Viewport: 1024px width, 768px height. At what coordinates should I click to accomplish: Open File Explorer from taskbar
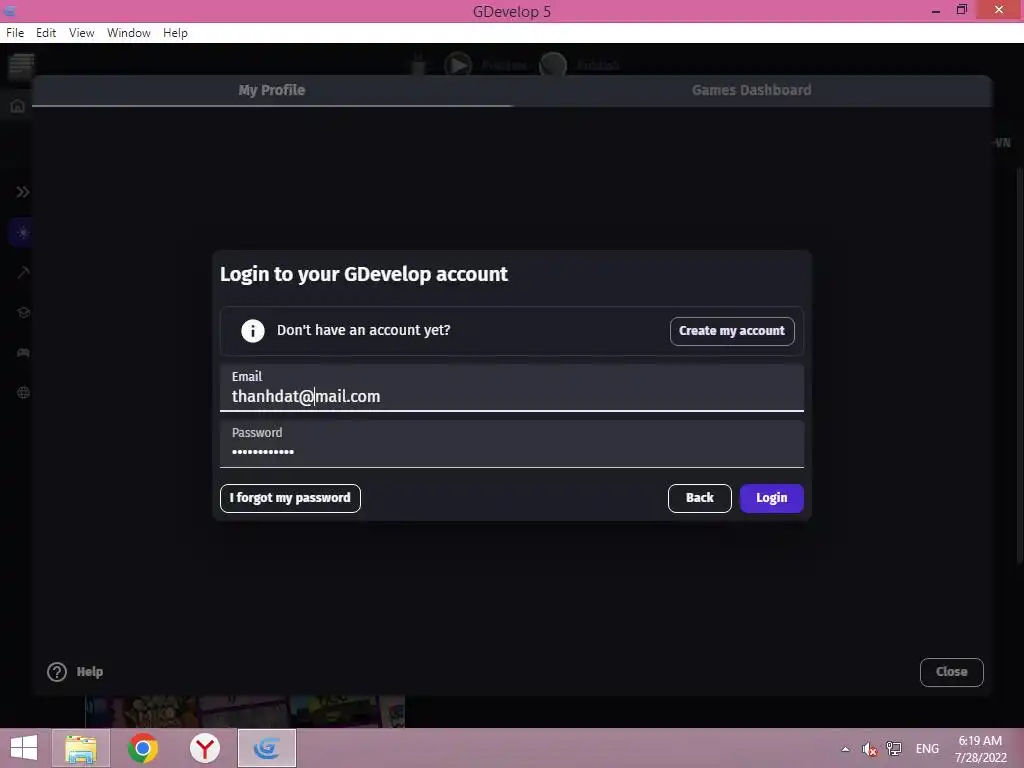81,748
